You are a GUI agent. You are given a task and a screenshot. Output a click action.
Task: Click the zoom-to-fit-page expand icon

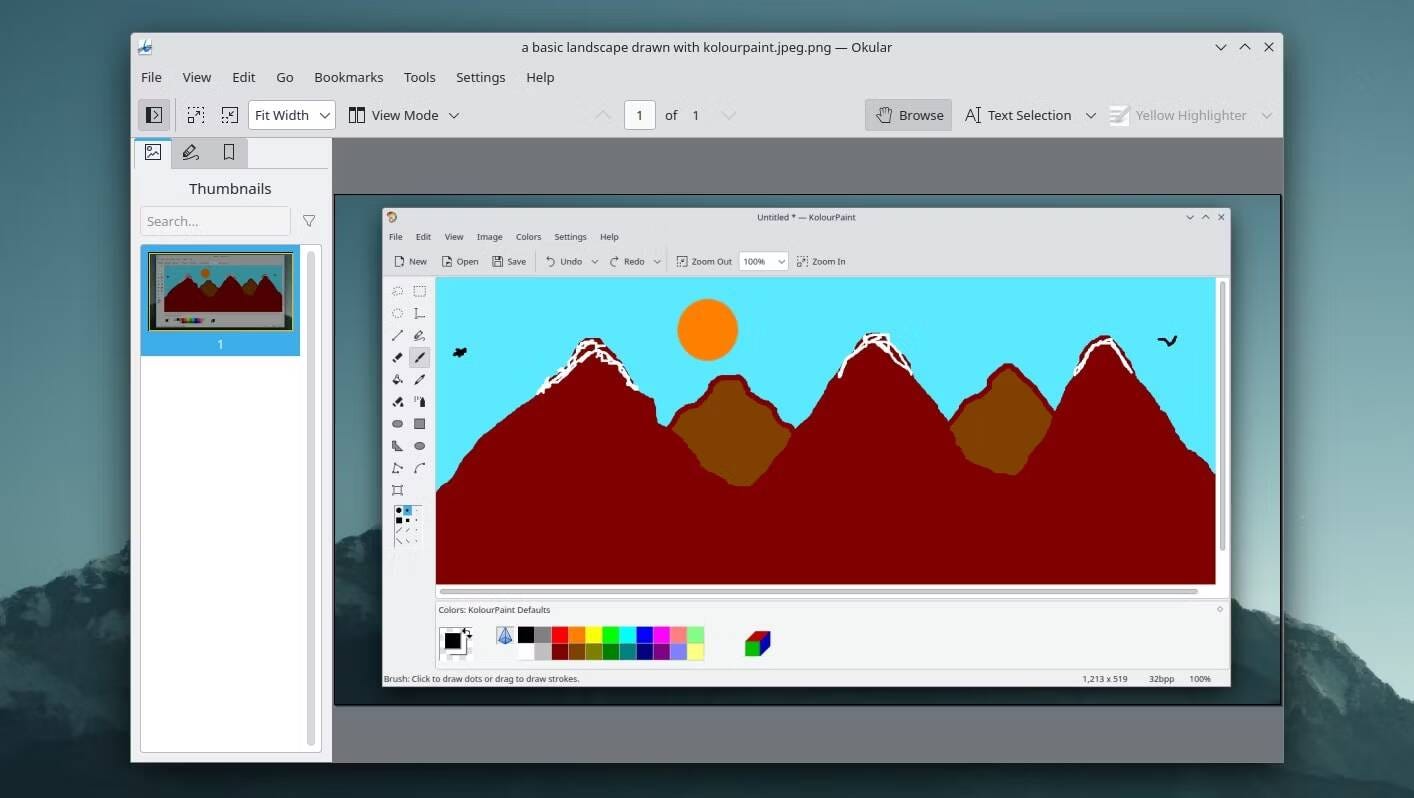[196, 115]
